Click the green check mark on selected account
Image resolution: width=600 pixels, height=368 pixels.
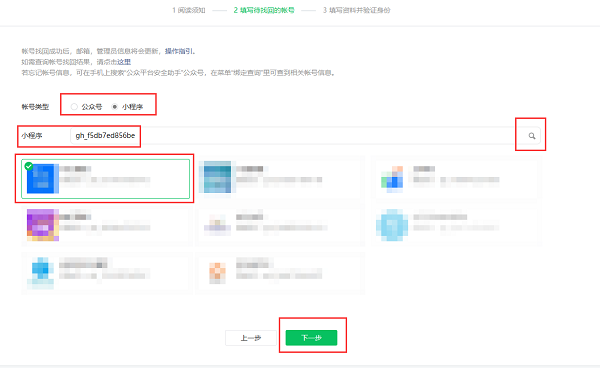click(29, 166)
